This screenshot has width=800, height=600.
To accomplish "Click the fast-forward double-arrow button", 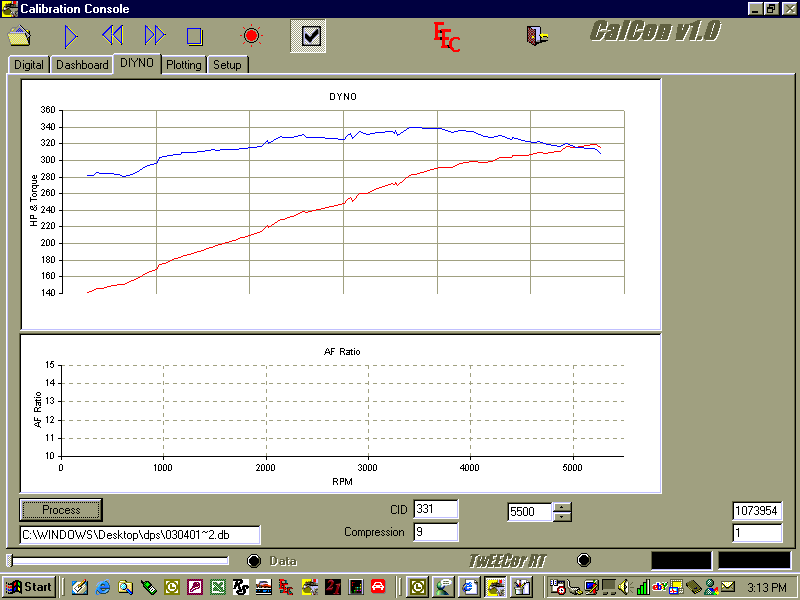I will [x=155, y=36].
